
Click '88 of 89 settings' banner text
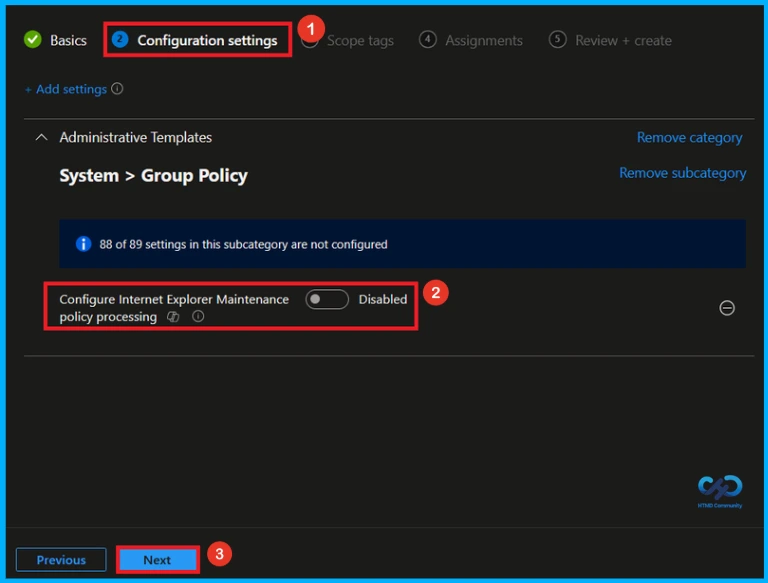click(243, 244)
